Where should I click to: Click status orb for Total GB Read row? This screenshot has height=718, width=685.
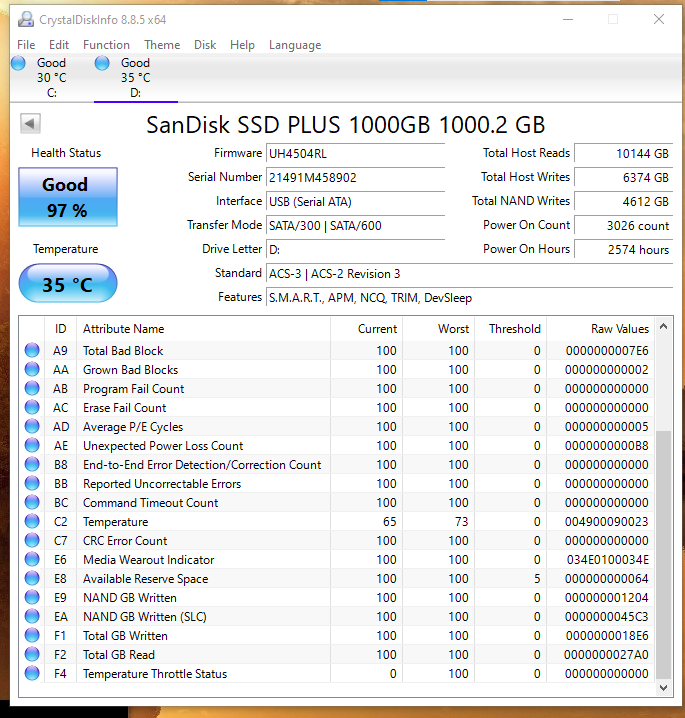32,654
